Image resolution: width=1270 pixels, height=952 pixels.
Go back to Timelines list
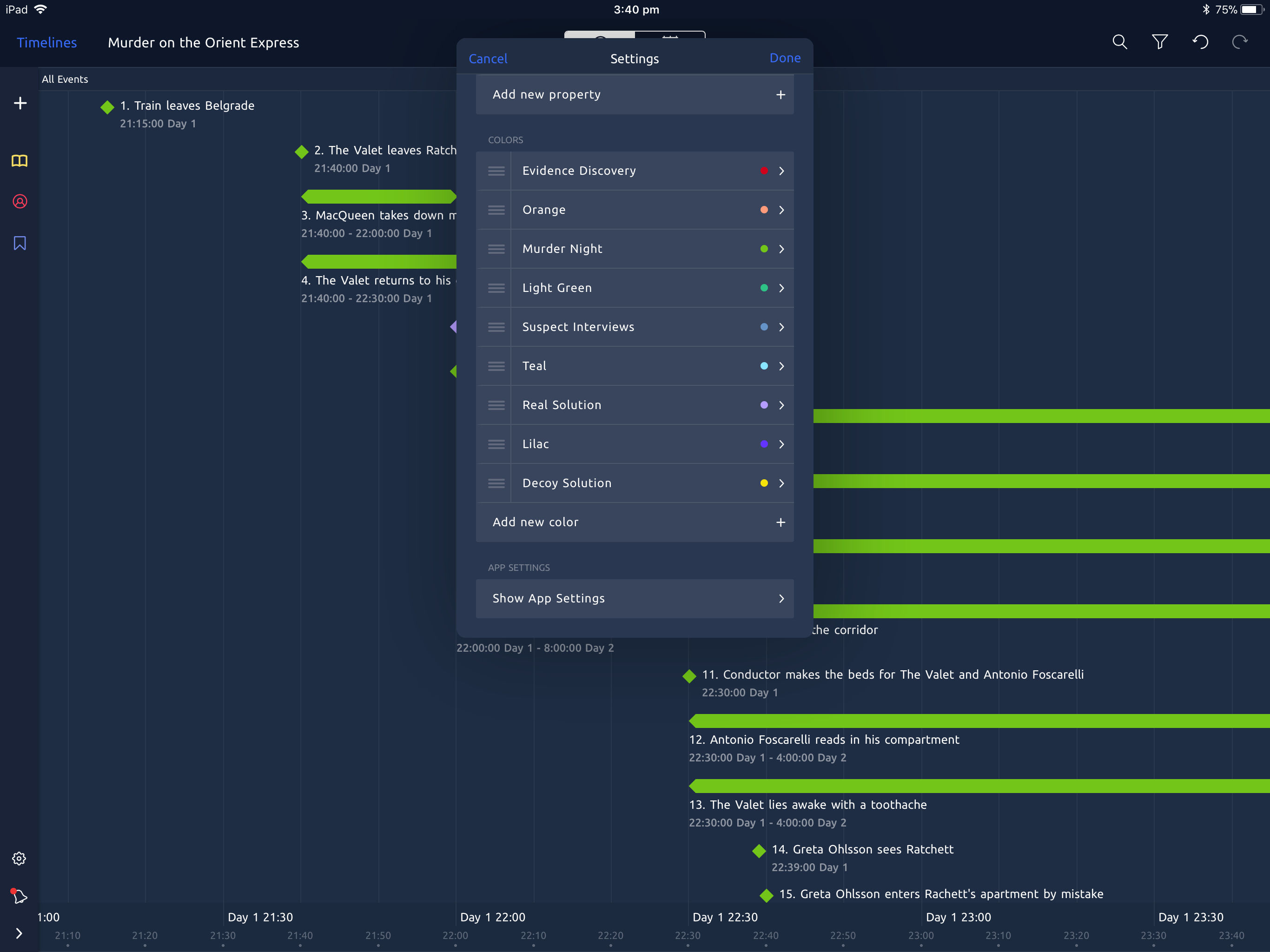[x=46, y=42]
